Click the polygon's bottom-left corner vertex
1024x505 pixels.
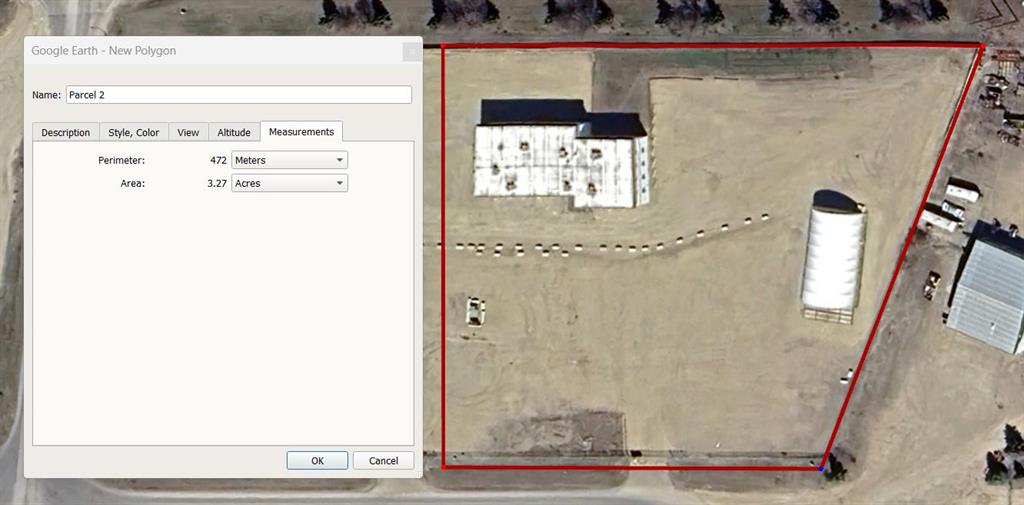tap(443, 466)
